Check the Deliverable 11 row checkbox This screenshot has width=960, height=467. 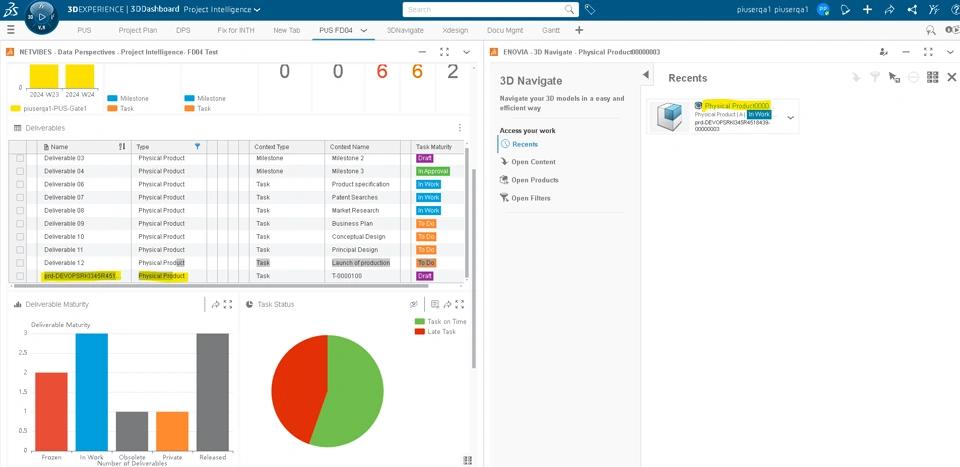coord(20,250)
